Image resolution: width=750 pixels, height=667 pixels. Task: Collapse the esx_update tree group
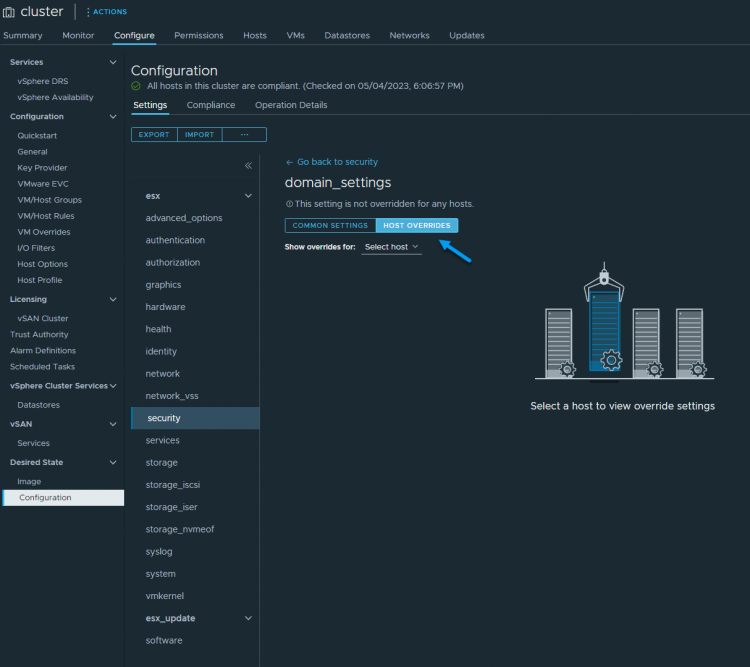[x=248, y=618]
